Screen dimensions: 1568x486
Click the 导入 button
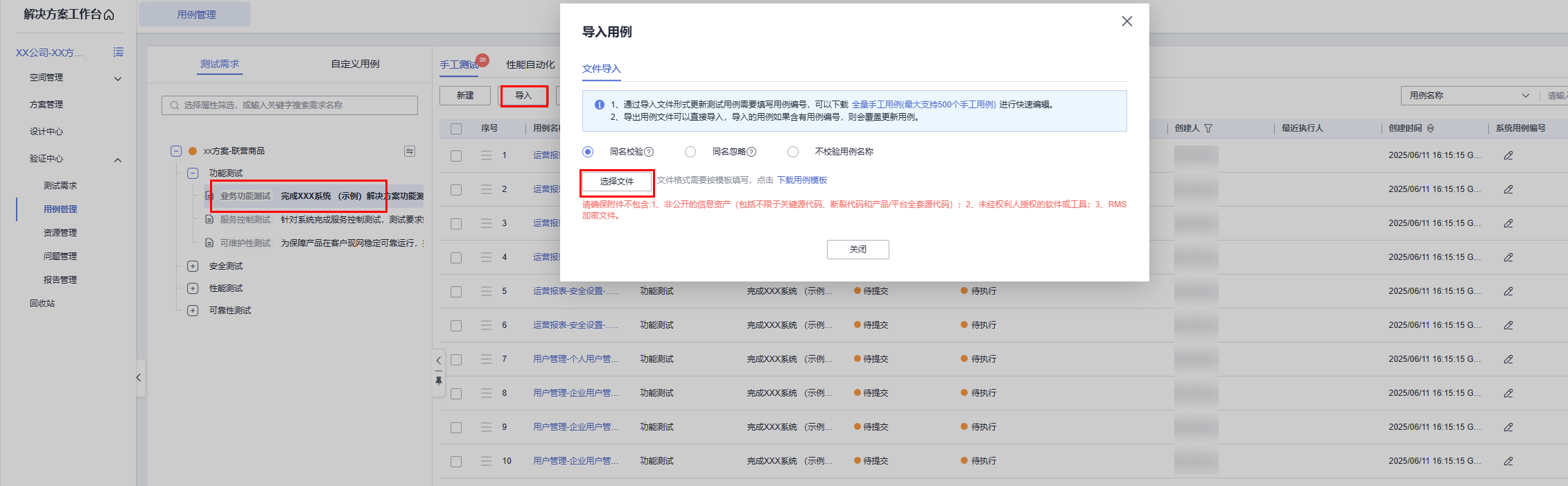pyautogui.click(x=523, y=96)
